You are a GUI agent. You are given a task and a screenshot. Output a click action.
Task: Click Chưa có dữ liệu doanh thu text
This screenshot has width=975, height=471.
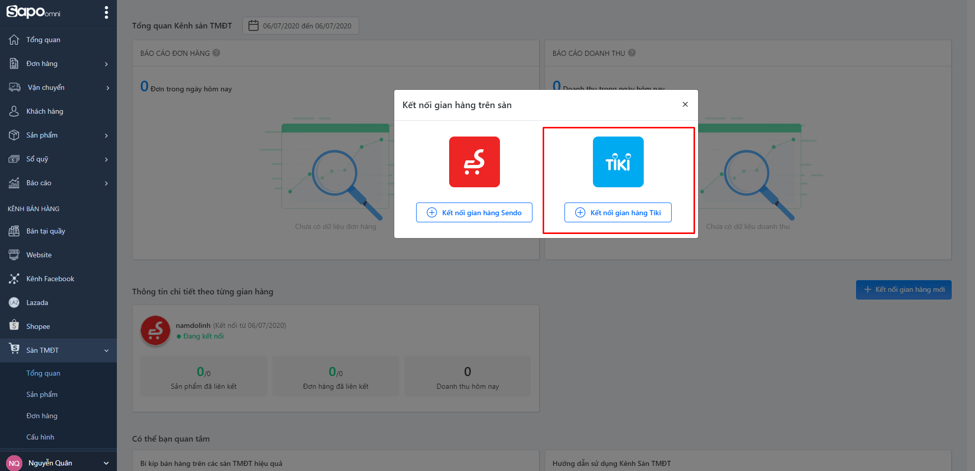[x=748, y=227]
